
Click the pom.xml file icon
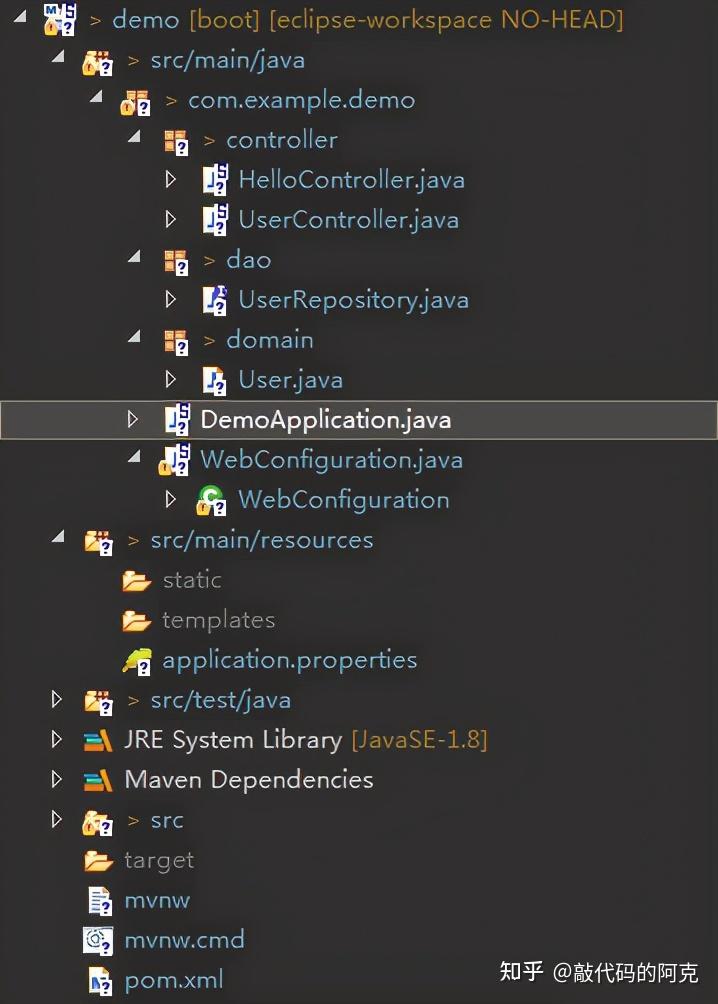(x=99, y=980)
